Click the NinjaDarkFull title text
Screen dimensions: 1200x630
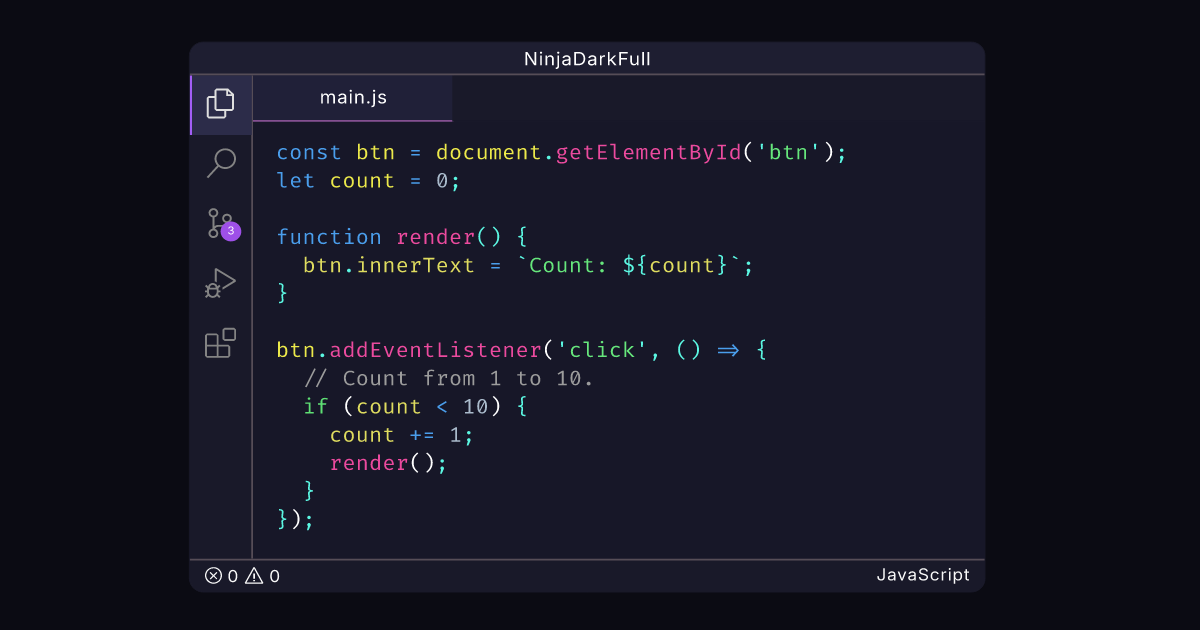(588, 59)
